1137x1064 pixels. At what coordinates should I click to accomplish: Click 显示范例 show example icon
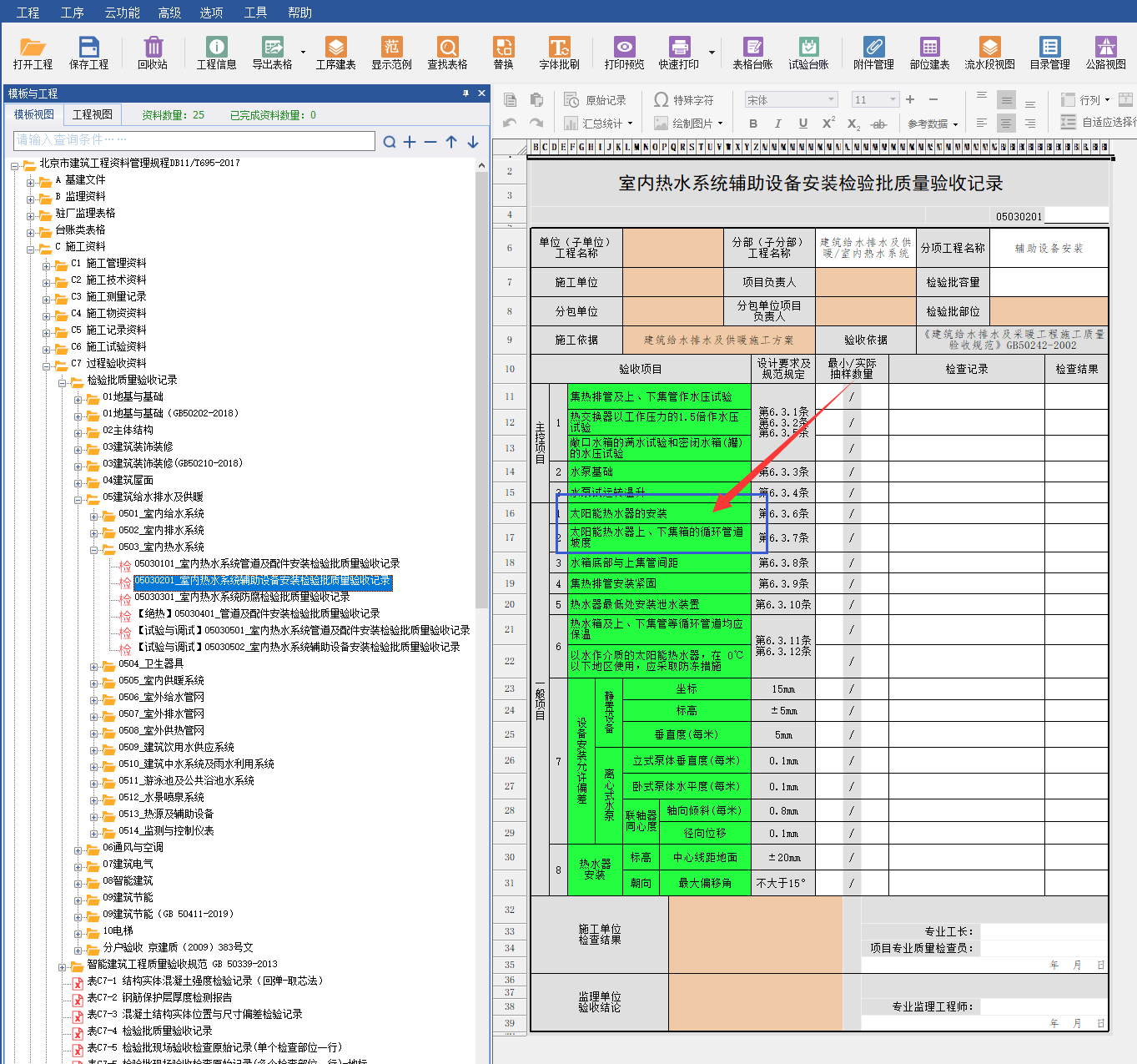392,53
